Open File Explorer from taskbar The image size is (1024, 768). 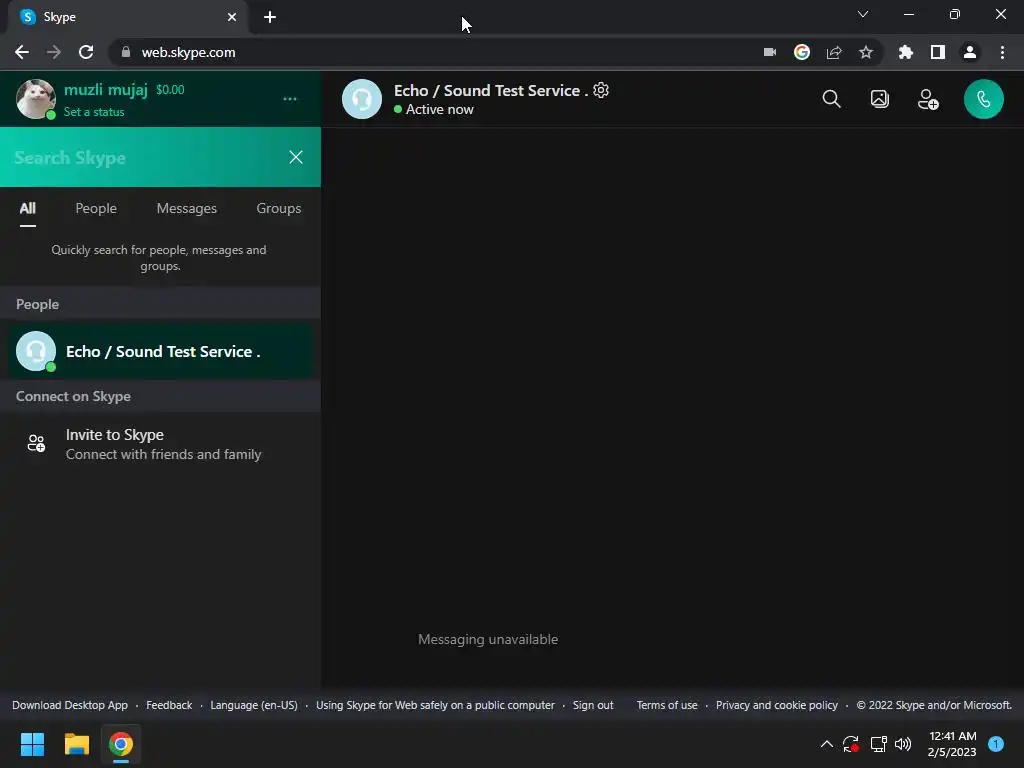[x=76, y=744]
